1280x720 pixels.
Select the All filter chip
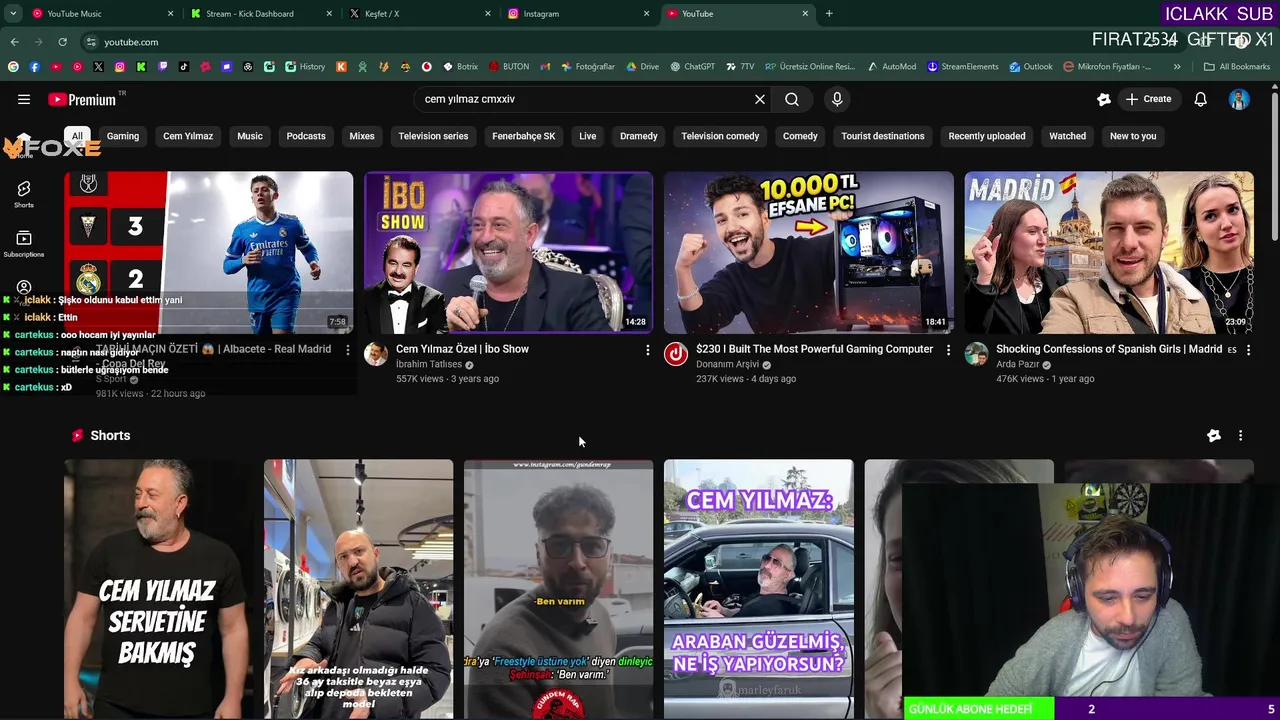tap(77, 136)
